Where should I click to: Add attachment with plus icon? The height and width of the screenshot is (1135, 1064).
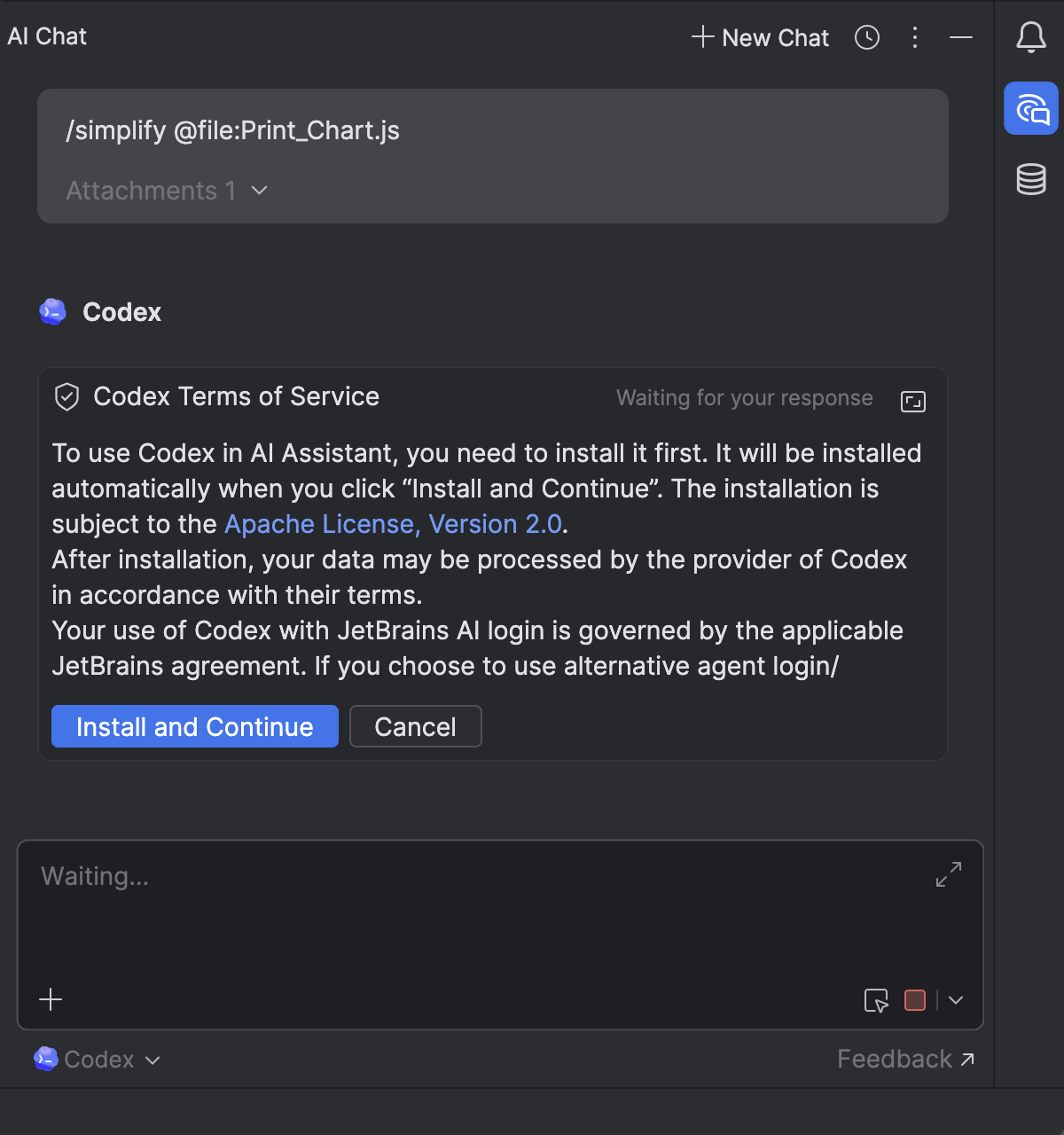(51, 1000)
